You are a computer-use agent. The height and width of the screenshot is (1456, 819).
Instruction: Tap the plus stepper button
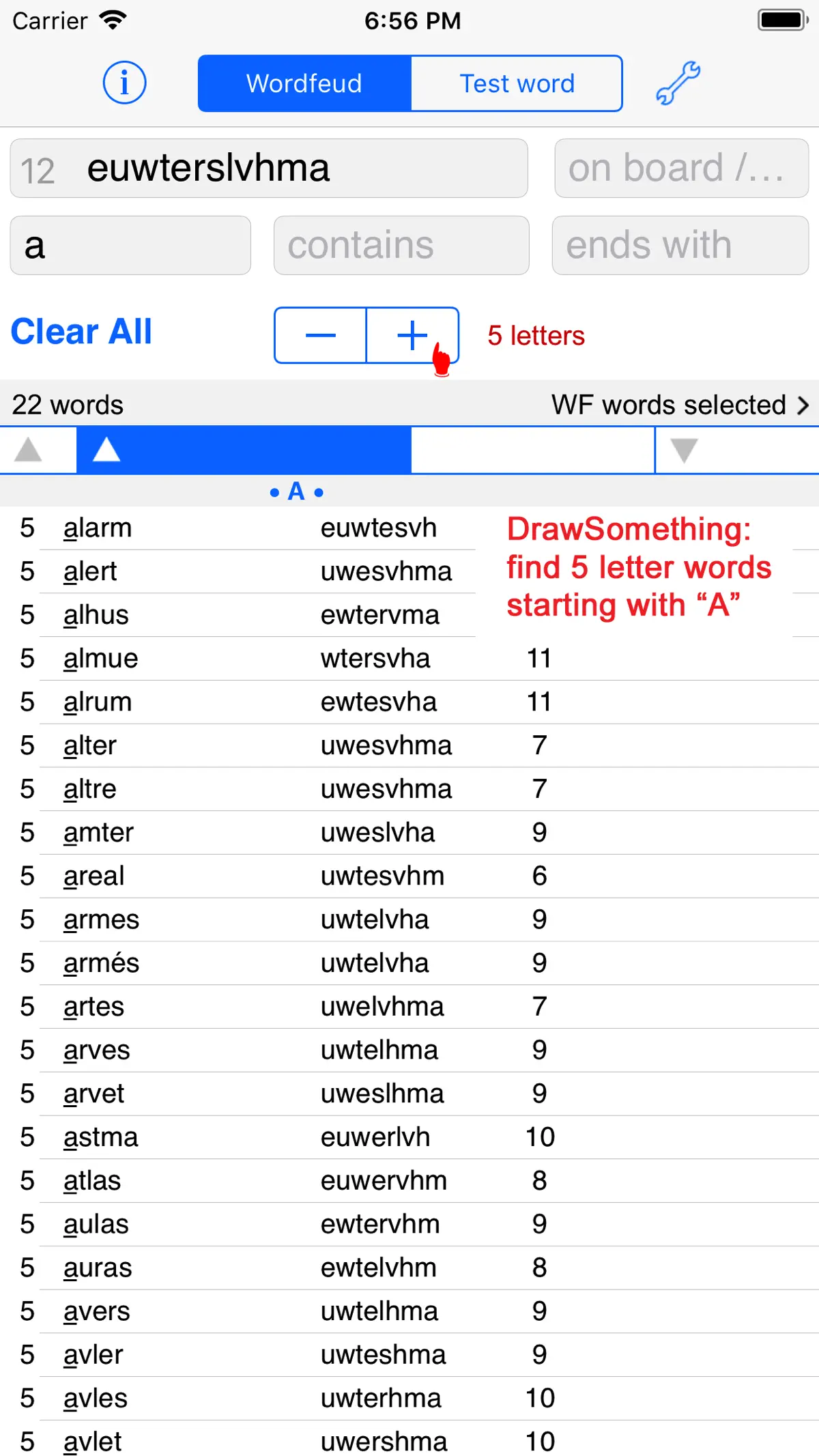412,335
